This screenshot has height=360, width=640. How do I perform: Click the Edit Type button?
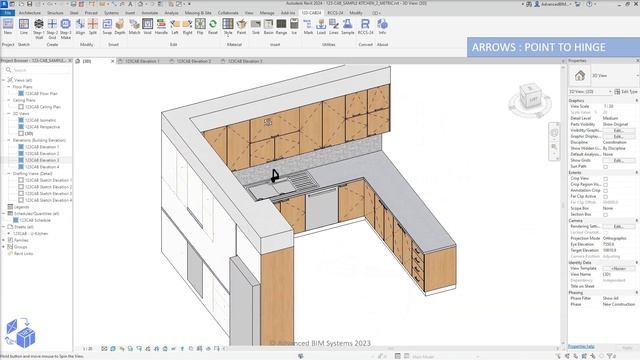pyautogui.click(x=626, y=91)
